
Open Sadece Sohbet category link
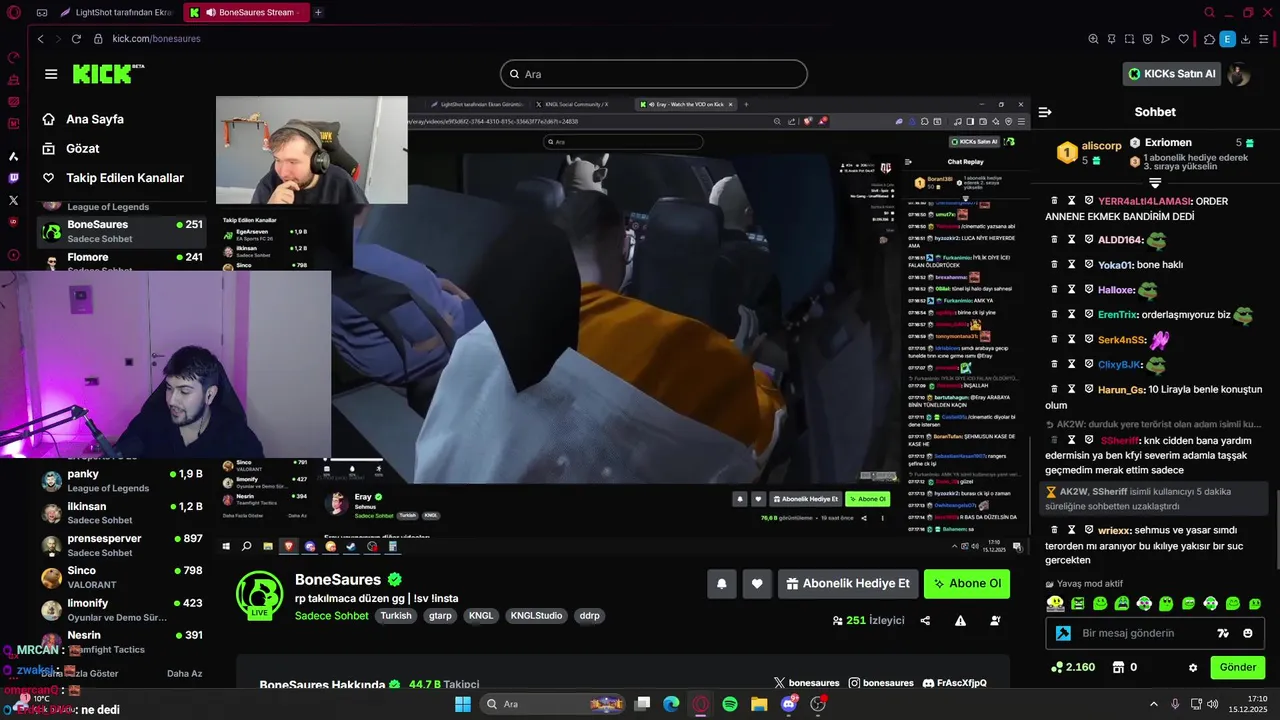[332, 616]
